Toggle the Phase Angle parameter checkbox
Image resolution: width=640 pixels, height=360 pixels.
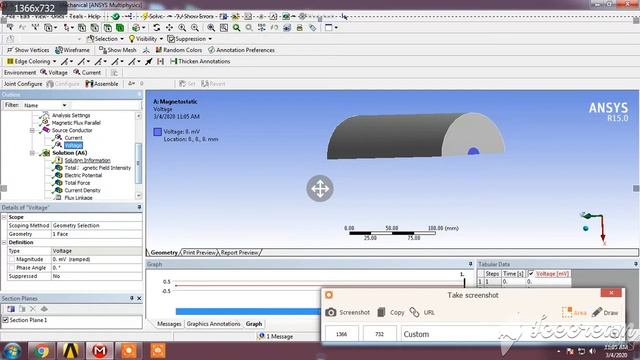click(11, 268)
